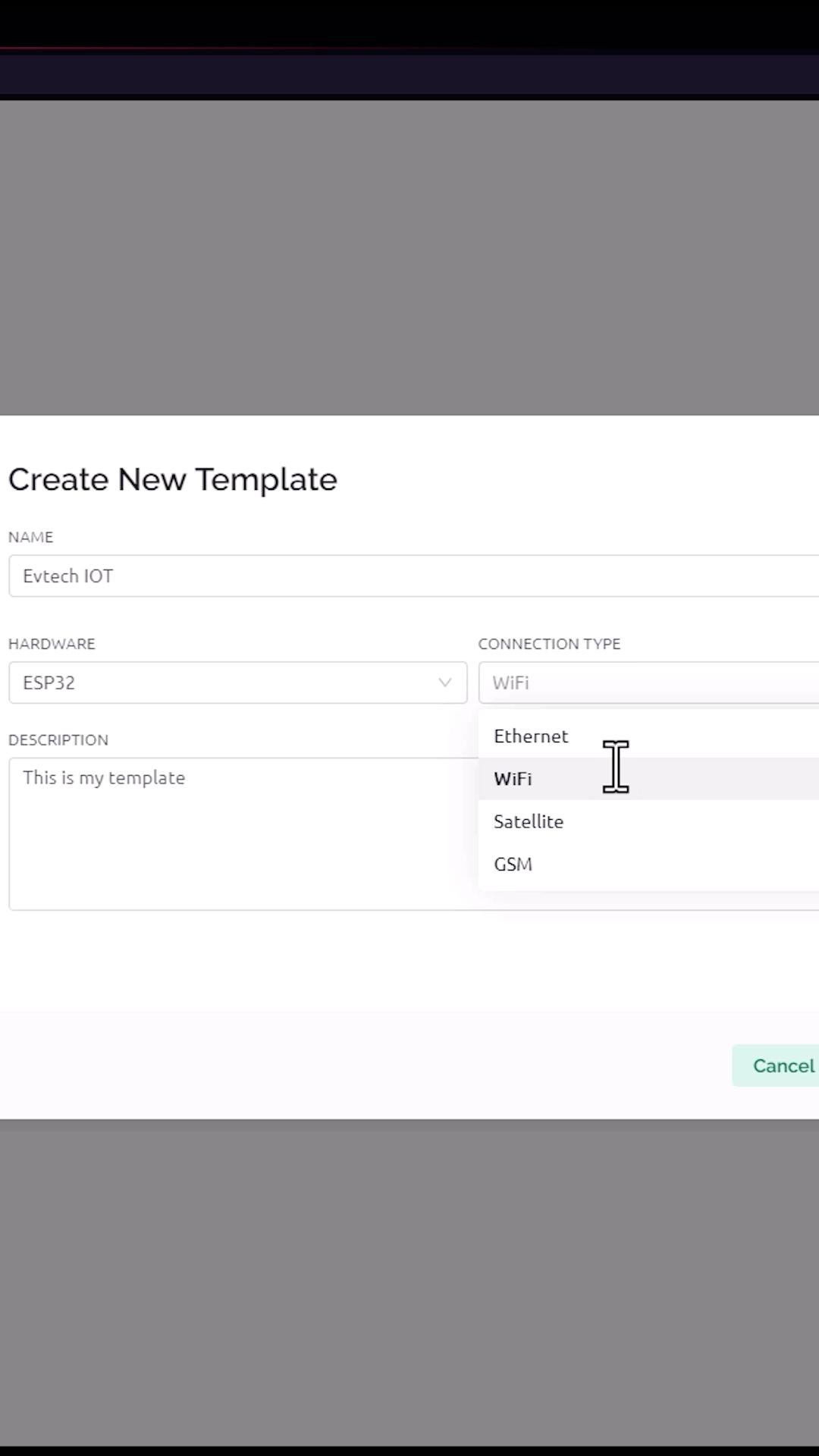Open the ESP32 hardware dropdown

pyautogui.click(x=227, y=682)
